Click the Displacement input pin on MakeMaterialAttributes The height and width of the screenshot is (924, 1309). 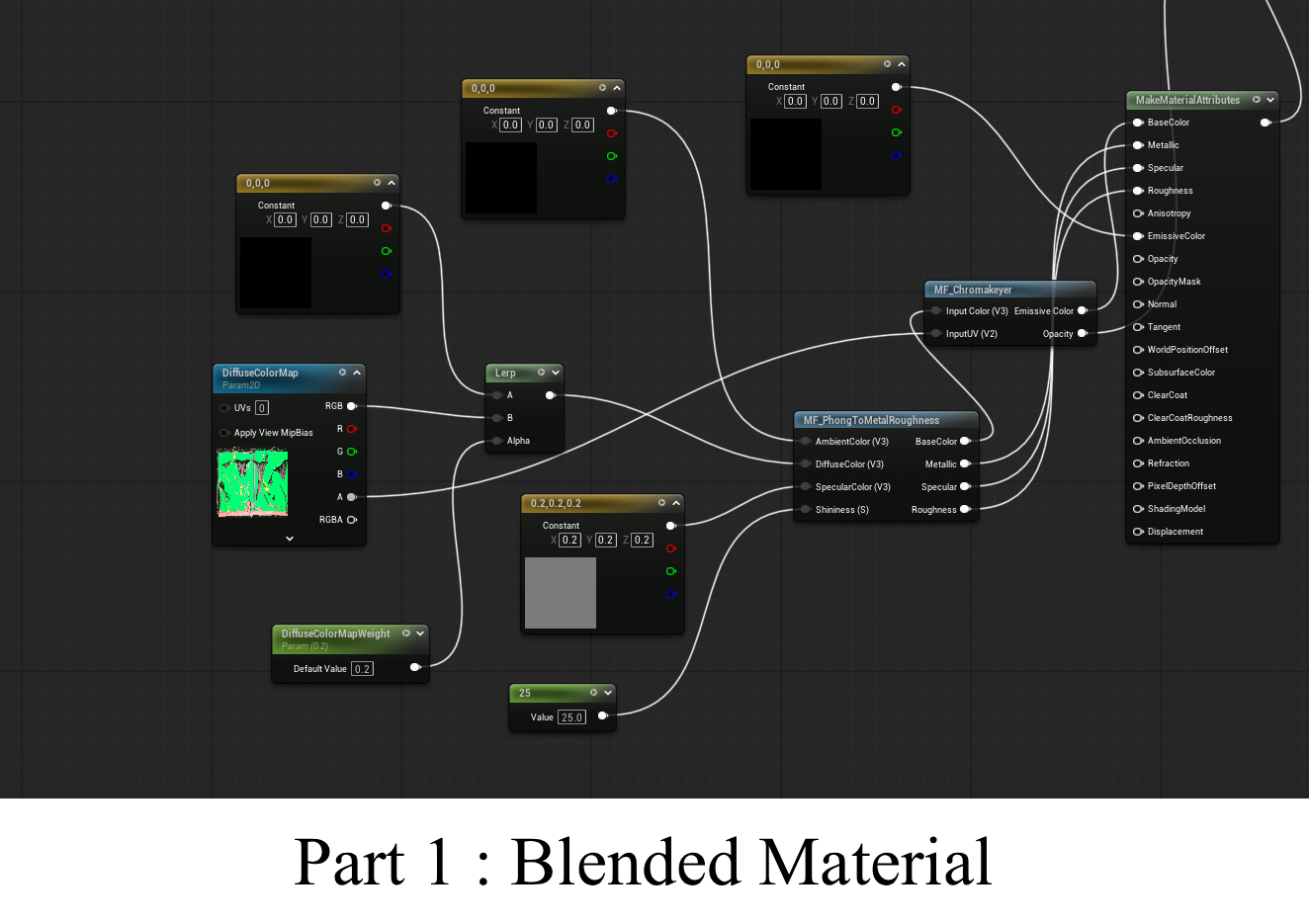pyautogui.click(x=1138, y=532)
